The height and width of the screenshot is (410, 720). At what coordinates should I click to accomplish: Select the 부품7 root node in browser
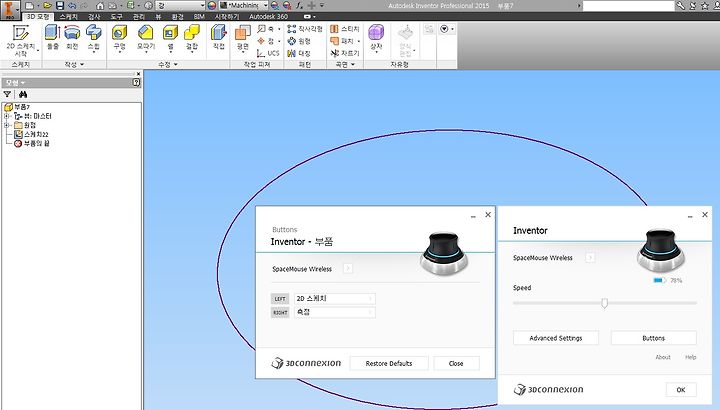17,107
